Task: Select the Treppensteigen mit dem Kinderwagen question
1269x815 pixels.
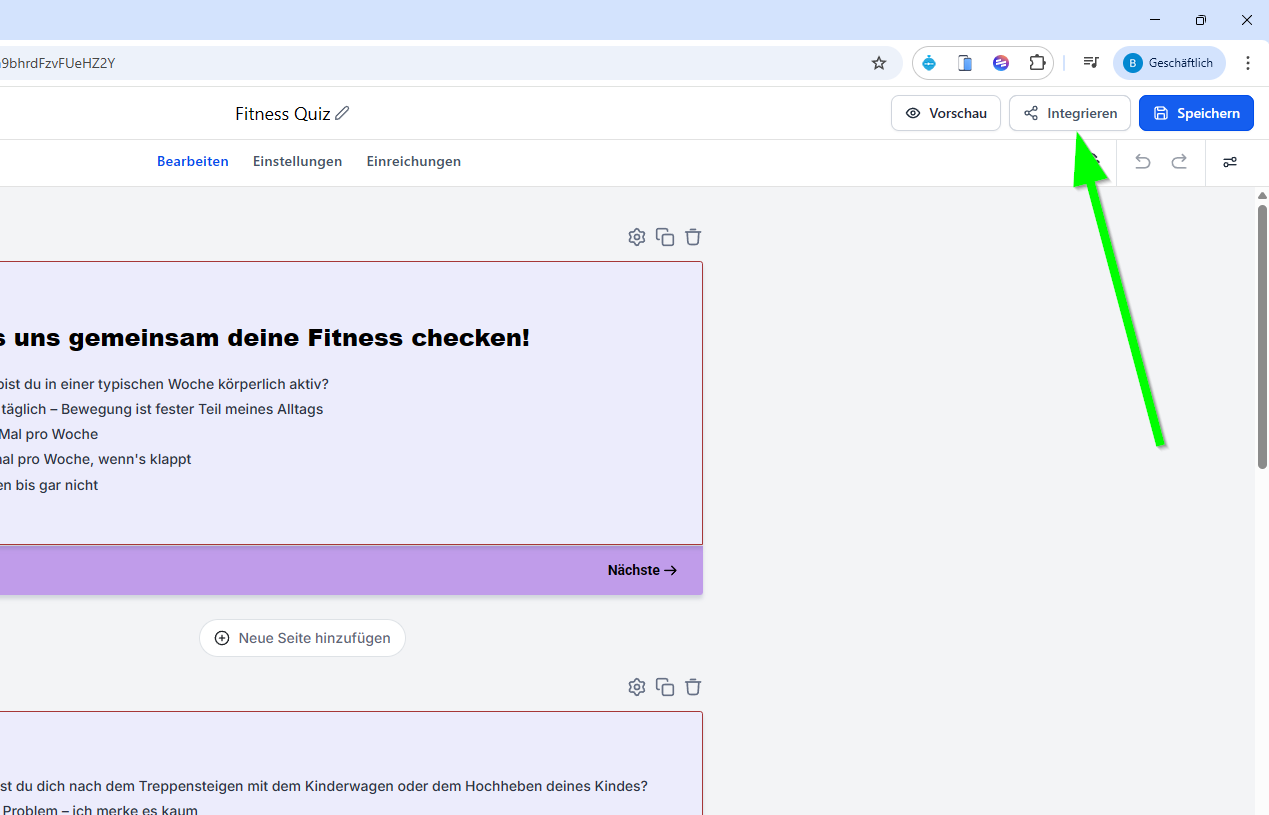Action: click(324, 786)
